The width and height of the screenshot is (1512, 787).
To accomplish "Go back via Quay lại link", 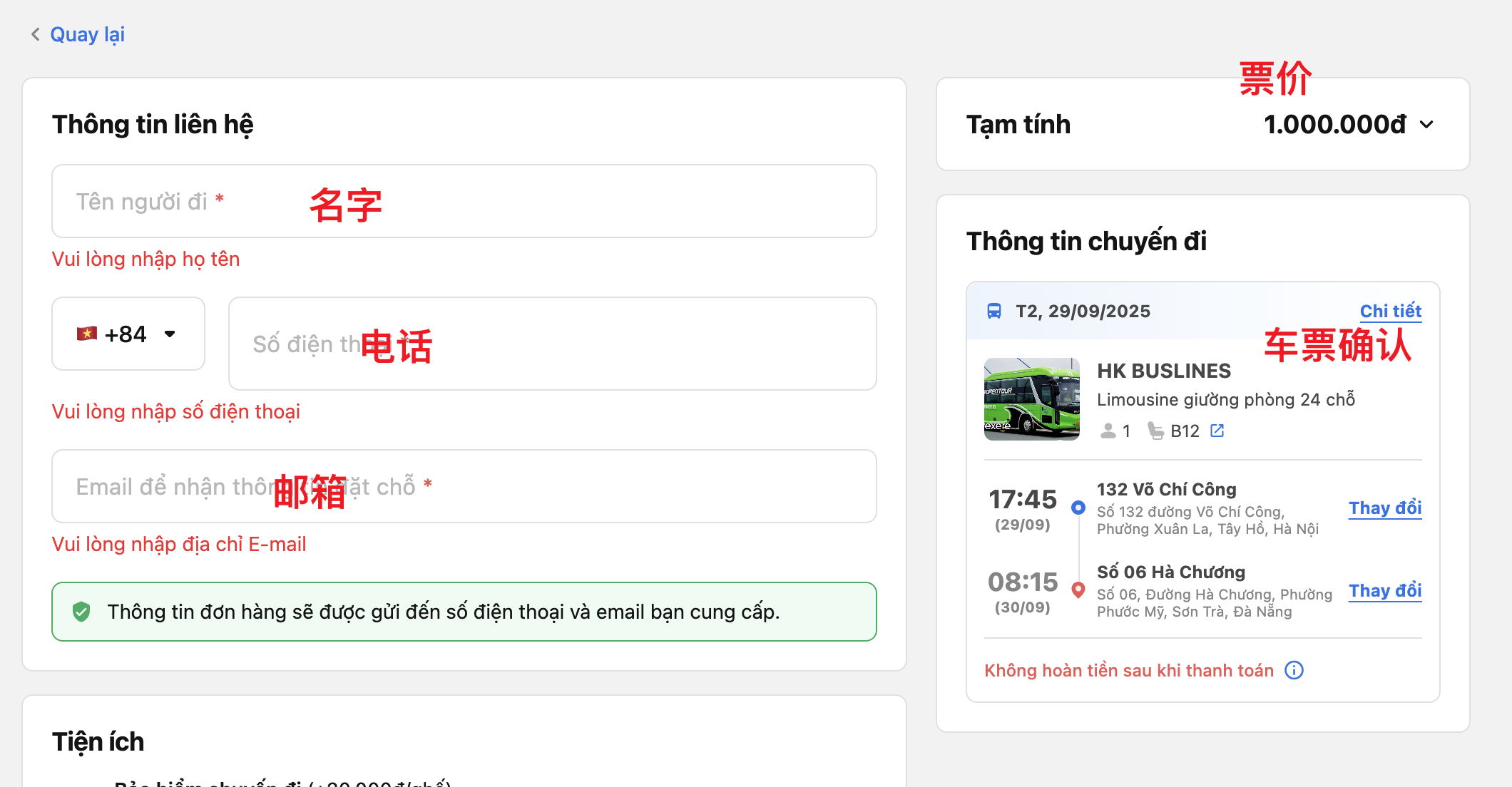I will click(87, 34).
